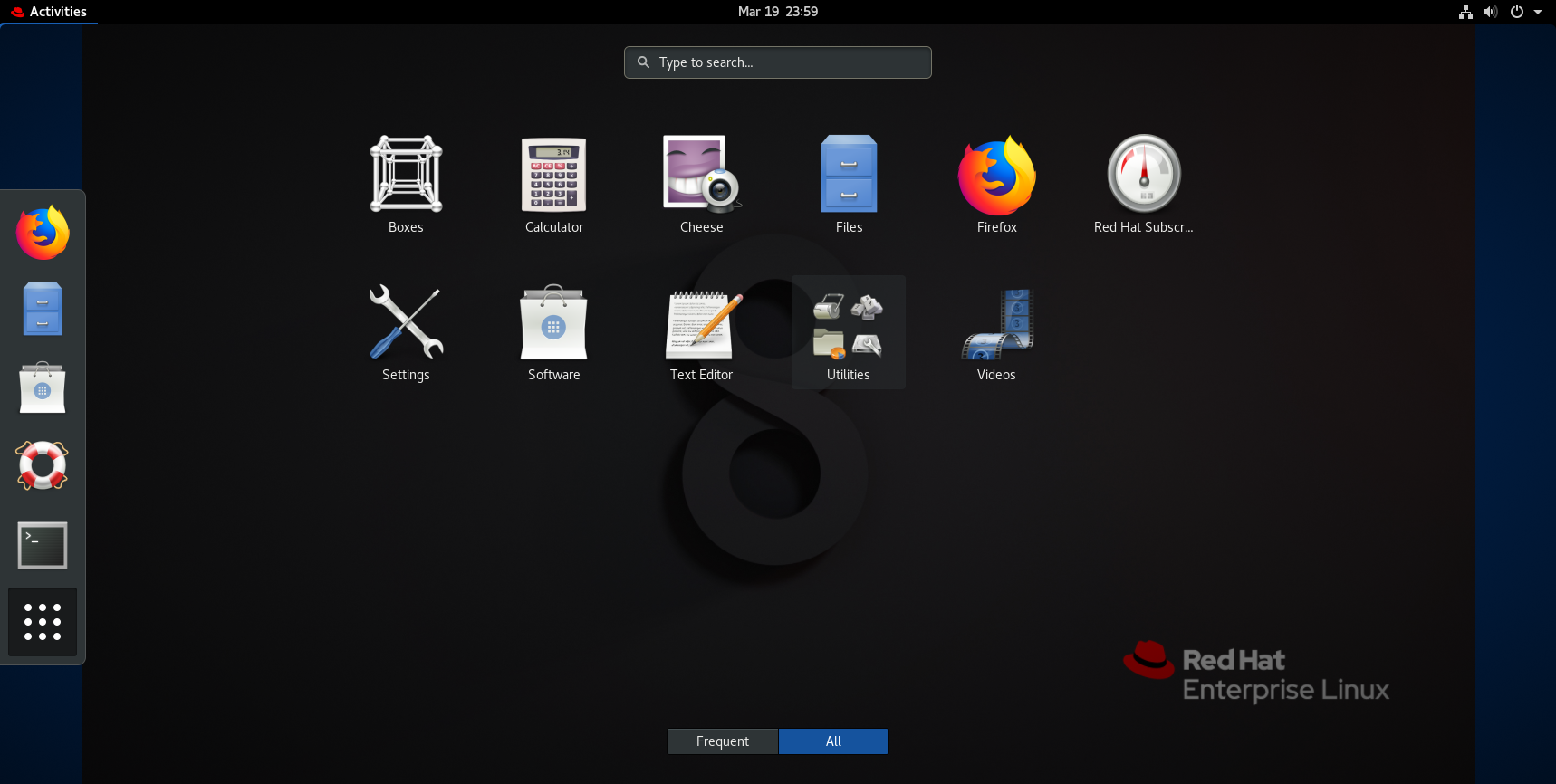Open the clock showing Mar 19 23:59
The height and width of the screenshot is (784, 1556).
click(778, 12)
